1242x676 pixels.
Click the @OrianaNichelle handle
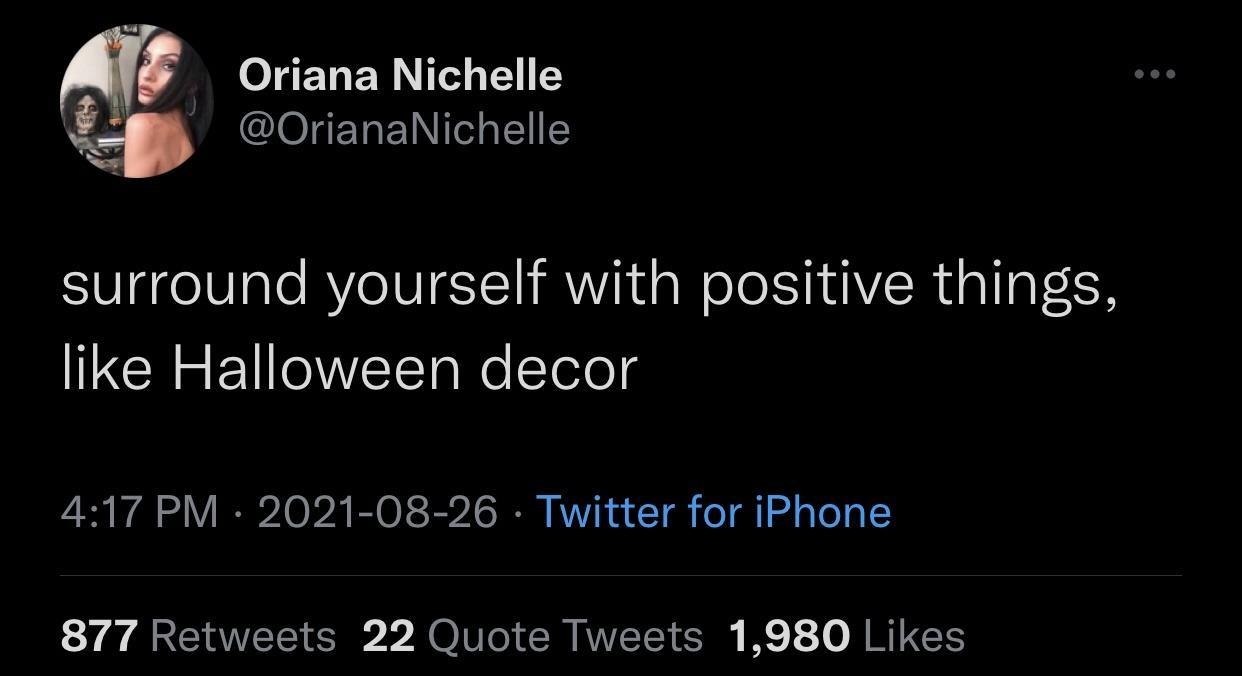[404, 128]
